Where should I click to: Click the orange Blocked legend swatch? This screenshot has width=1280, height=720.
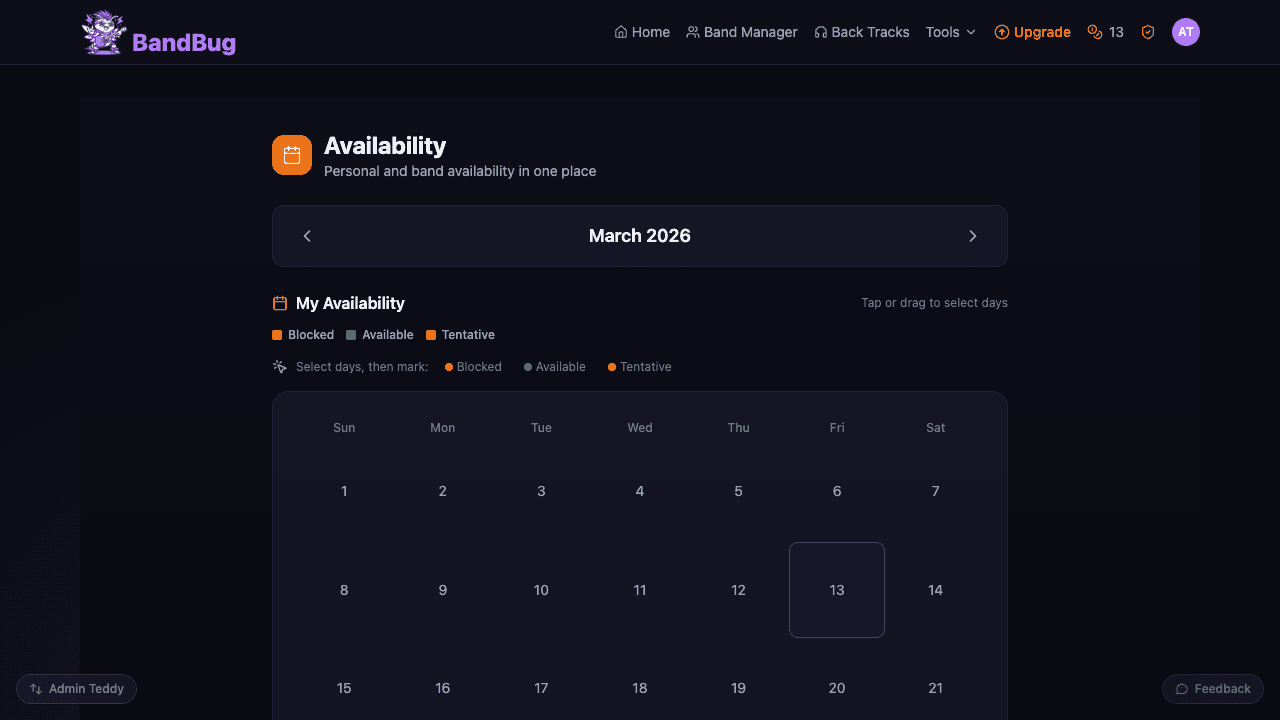coord(276,334)
